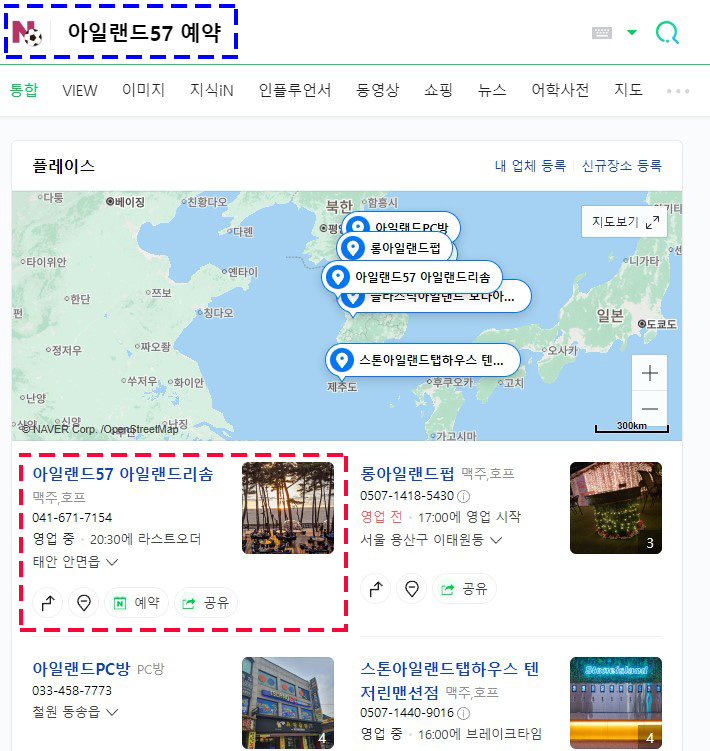Image resolution: width=710 pixels, height=751 pixels.
Task: Switch to the 동영상 tab
Action: click(378, 90)
